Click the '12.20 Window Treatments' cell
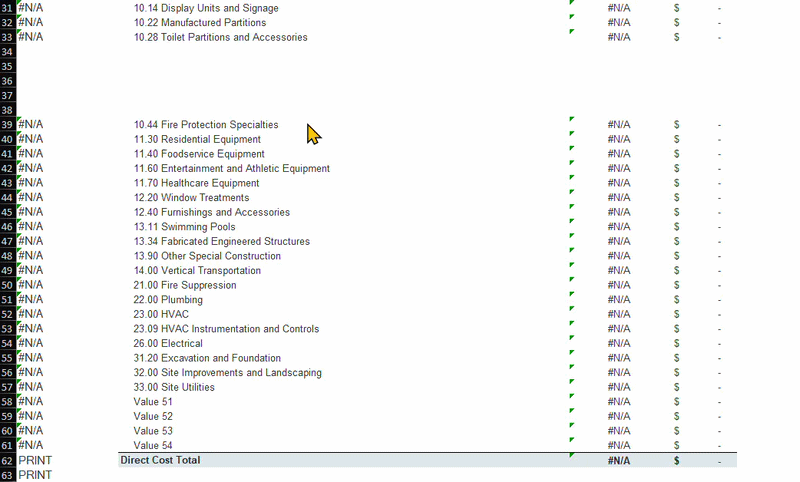The width and height of the screenshot is (800, 482). click(192, 198)
